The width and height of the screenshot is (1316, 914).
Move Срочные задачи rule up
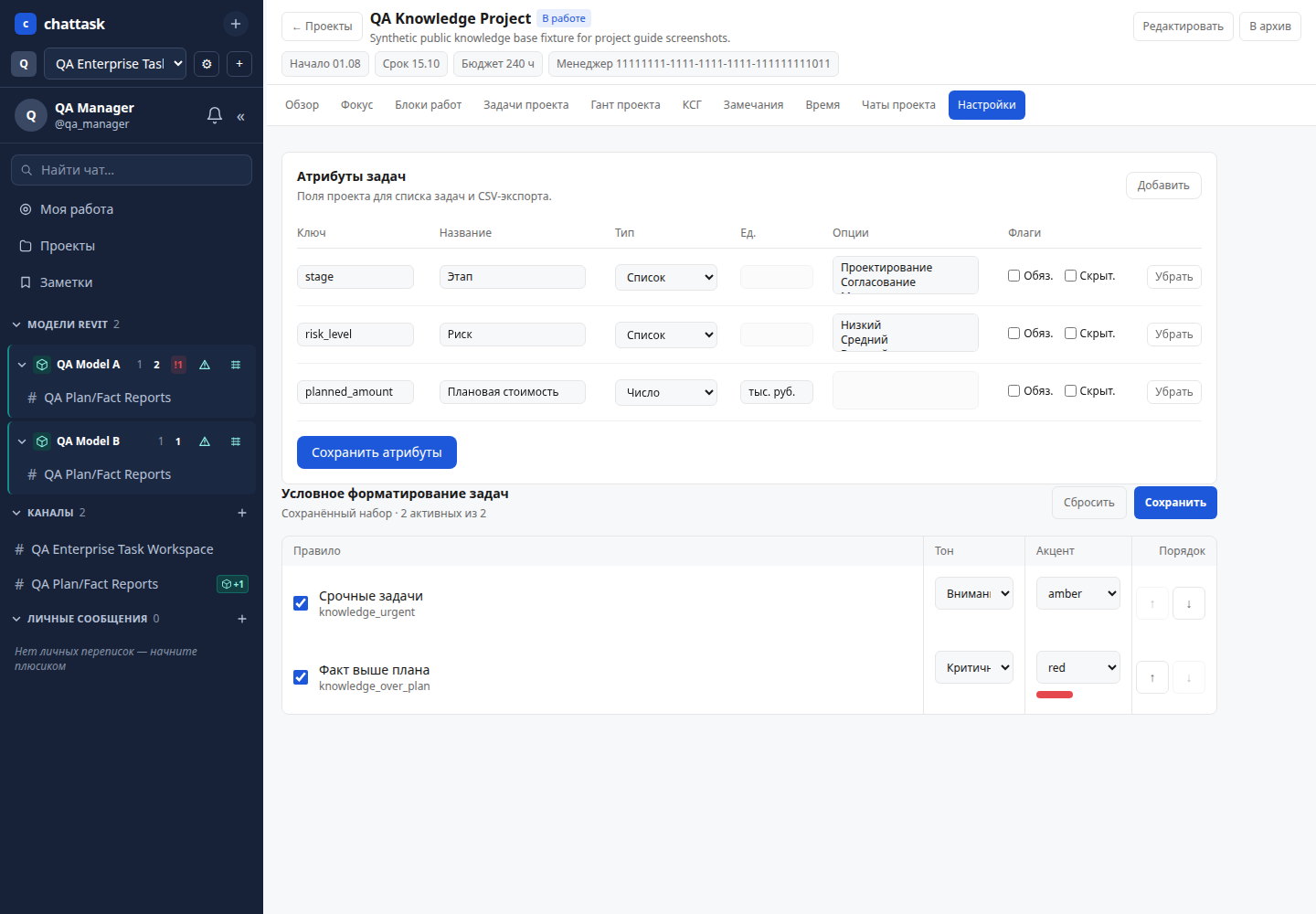coord(1152,603)
